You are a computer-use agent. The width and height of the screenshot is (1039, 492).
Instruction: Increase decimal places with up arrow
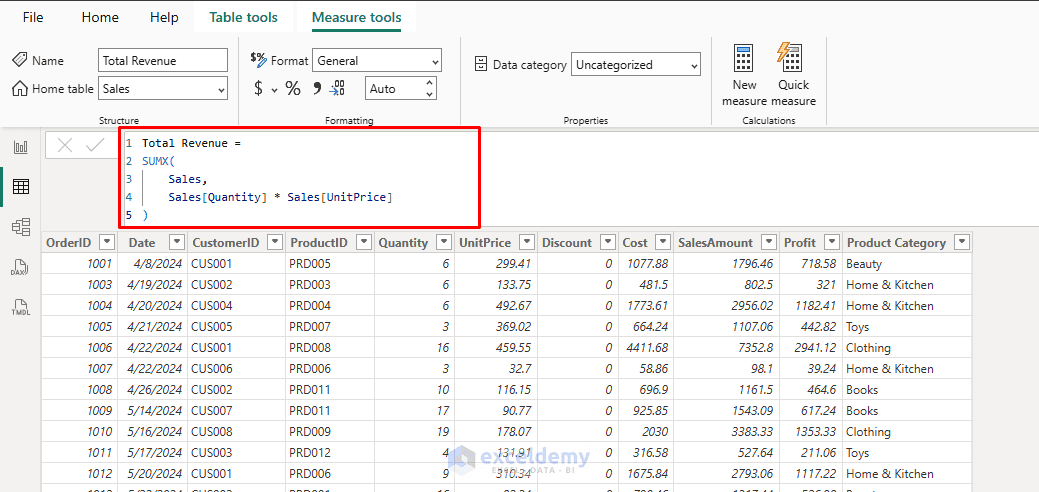429,82
